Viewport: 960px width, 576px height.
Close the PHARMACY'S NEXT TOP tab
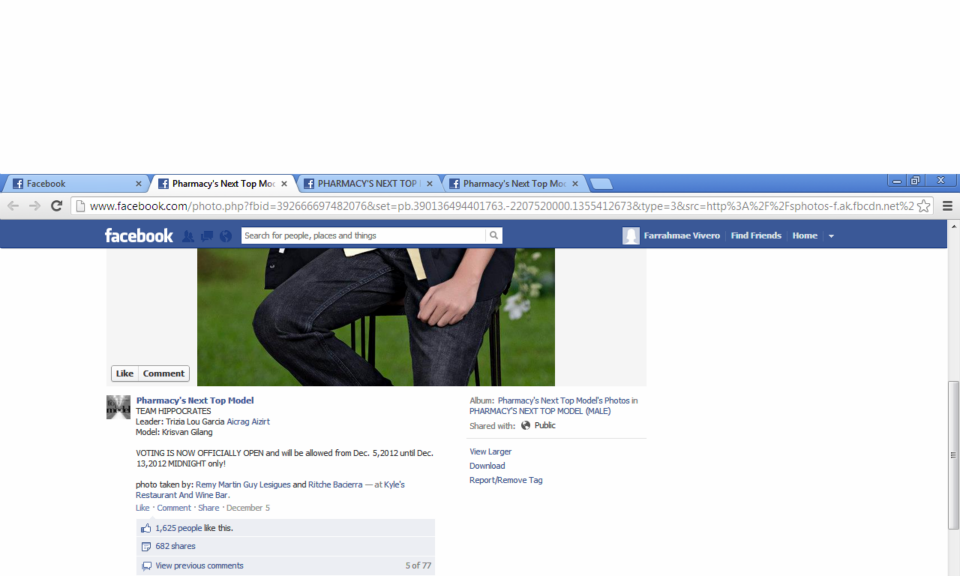(x=430, y=184)
